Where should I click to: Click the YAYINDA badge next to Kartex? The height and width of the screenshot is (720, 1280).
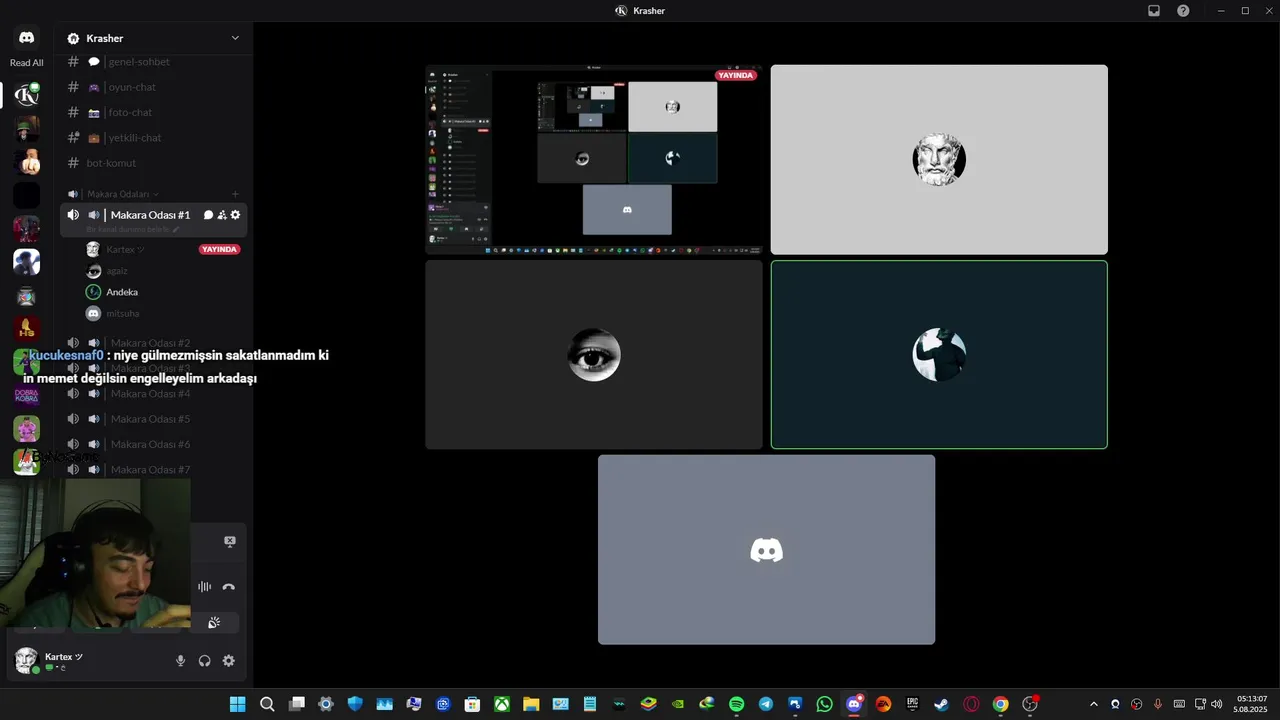[220, 249]
